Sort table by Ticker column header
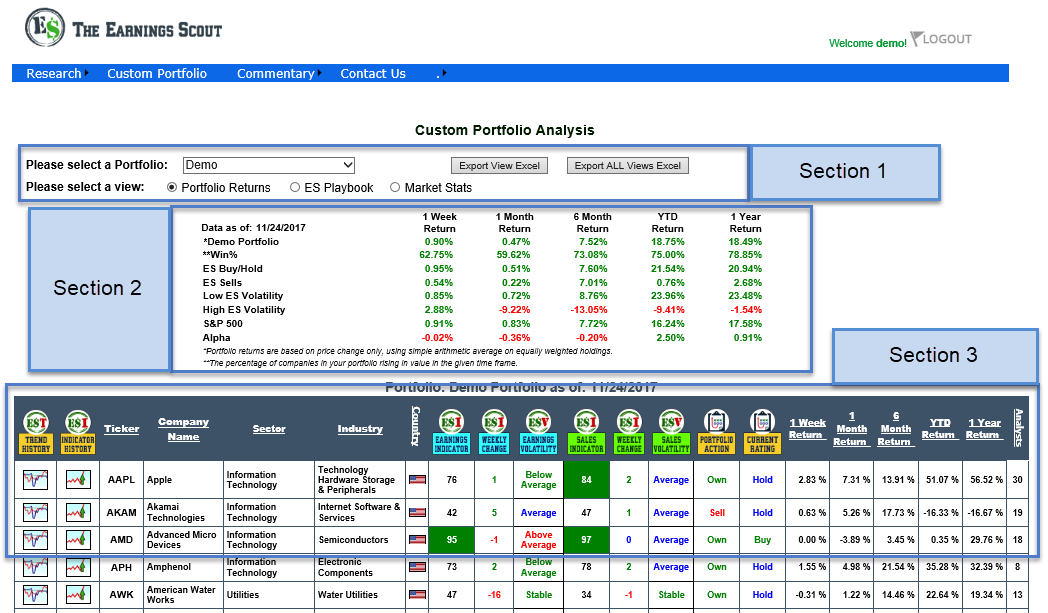The width and height of the screenshot is (1048, 613). pos(121,429)
